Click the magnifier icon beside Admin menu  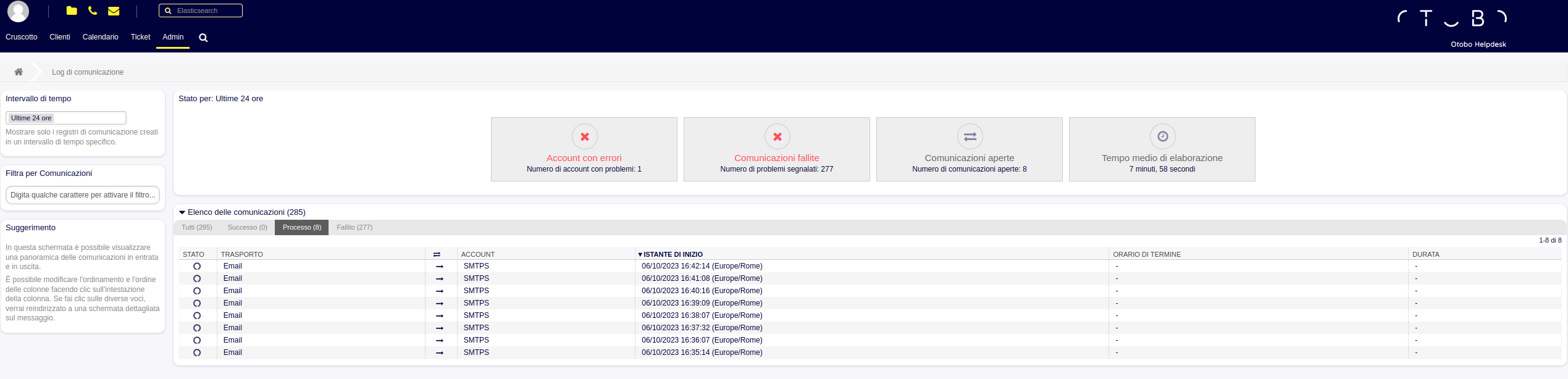coord(203,38)
